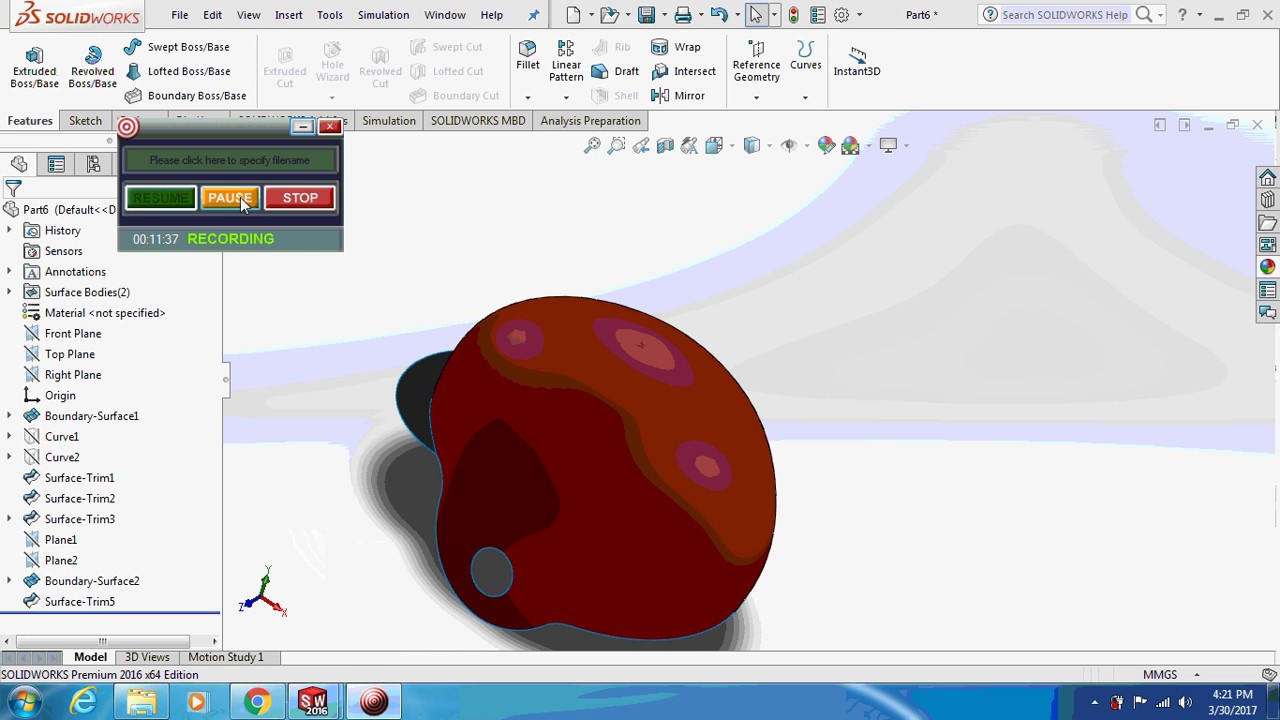Select Surface-Trim5 in feature tree
The height and width of the screenshot is (720, 1280).
tap(79, 602)
